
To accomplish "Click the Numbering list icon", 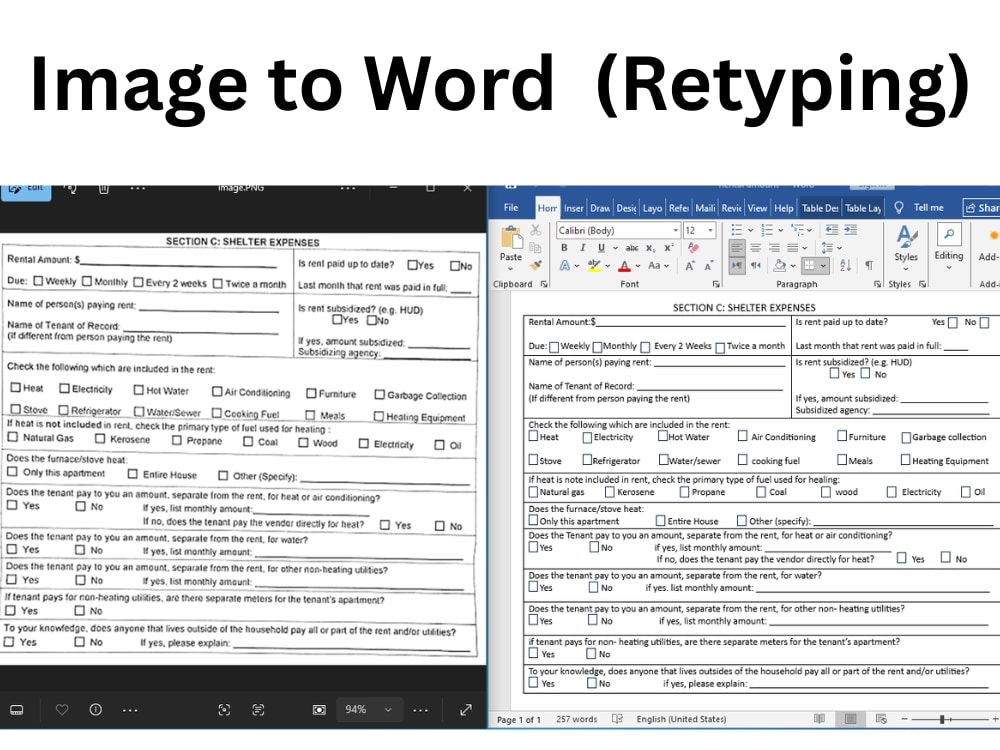I will pyautogui.click(x=767, y=230).
